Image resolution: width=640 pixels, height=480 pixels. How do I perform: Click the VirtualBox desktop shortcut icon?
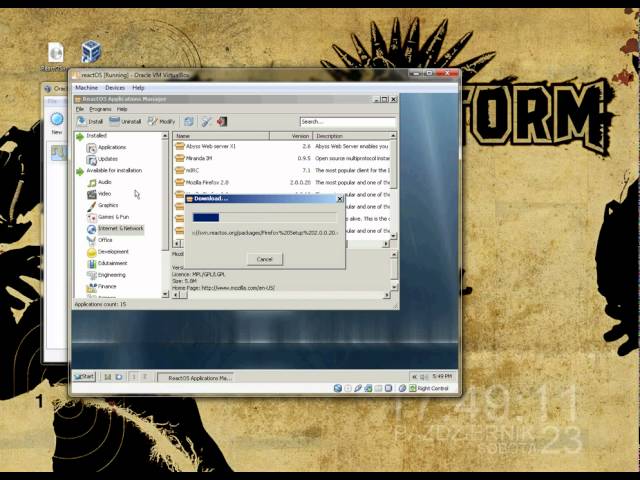pyautogui.click(x=91, y=52)
